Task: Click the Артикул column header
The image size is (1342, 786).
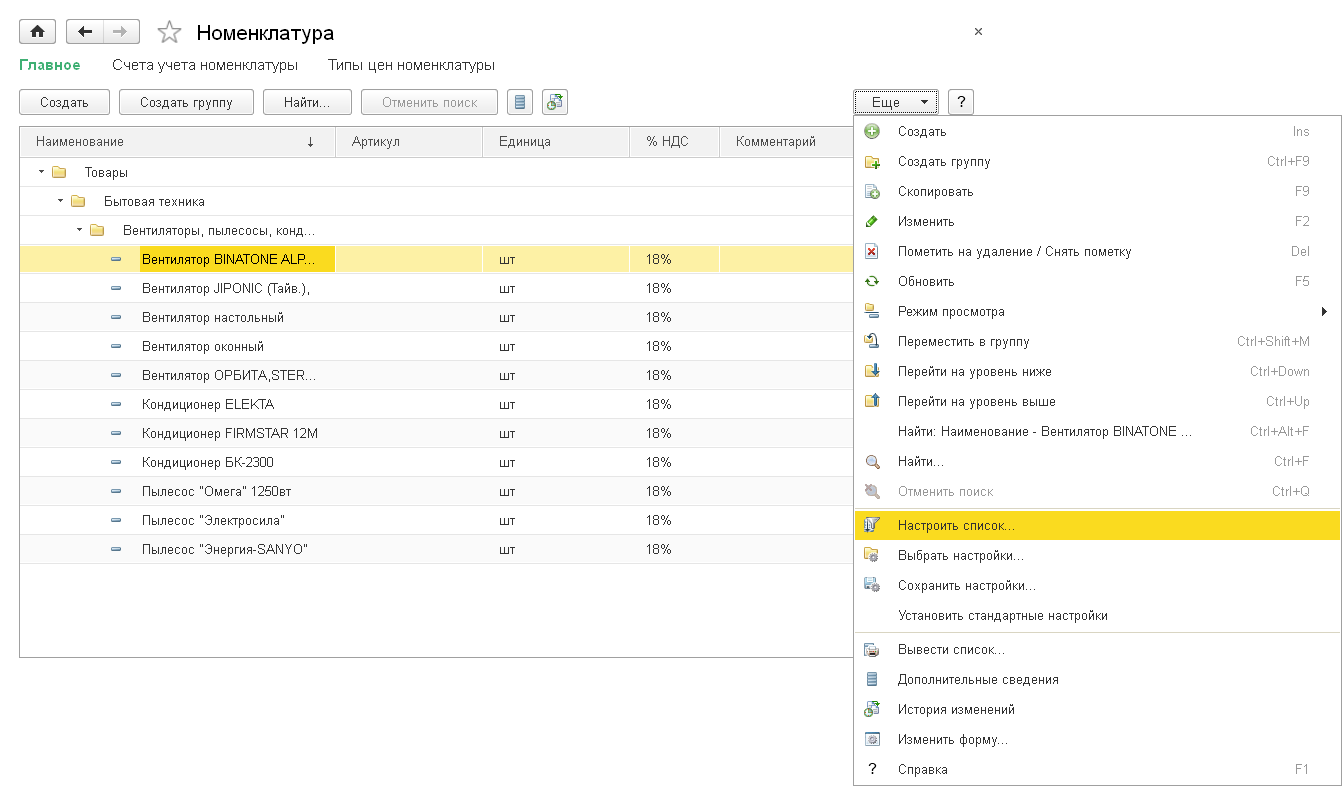Action: [x=409, y=142]
